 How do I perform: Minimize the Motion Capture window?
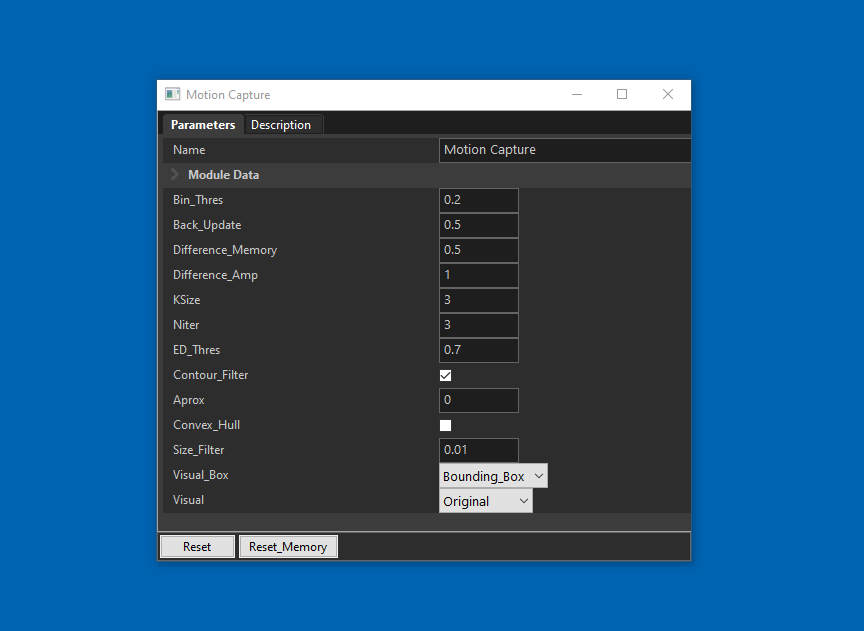point(577,95)
